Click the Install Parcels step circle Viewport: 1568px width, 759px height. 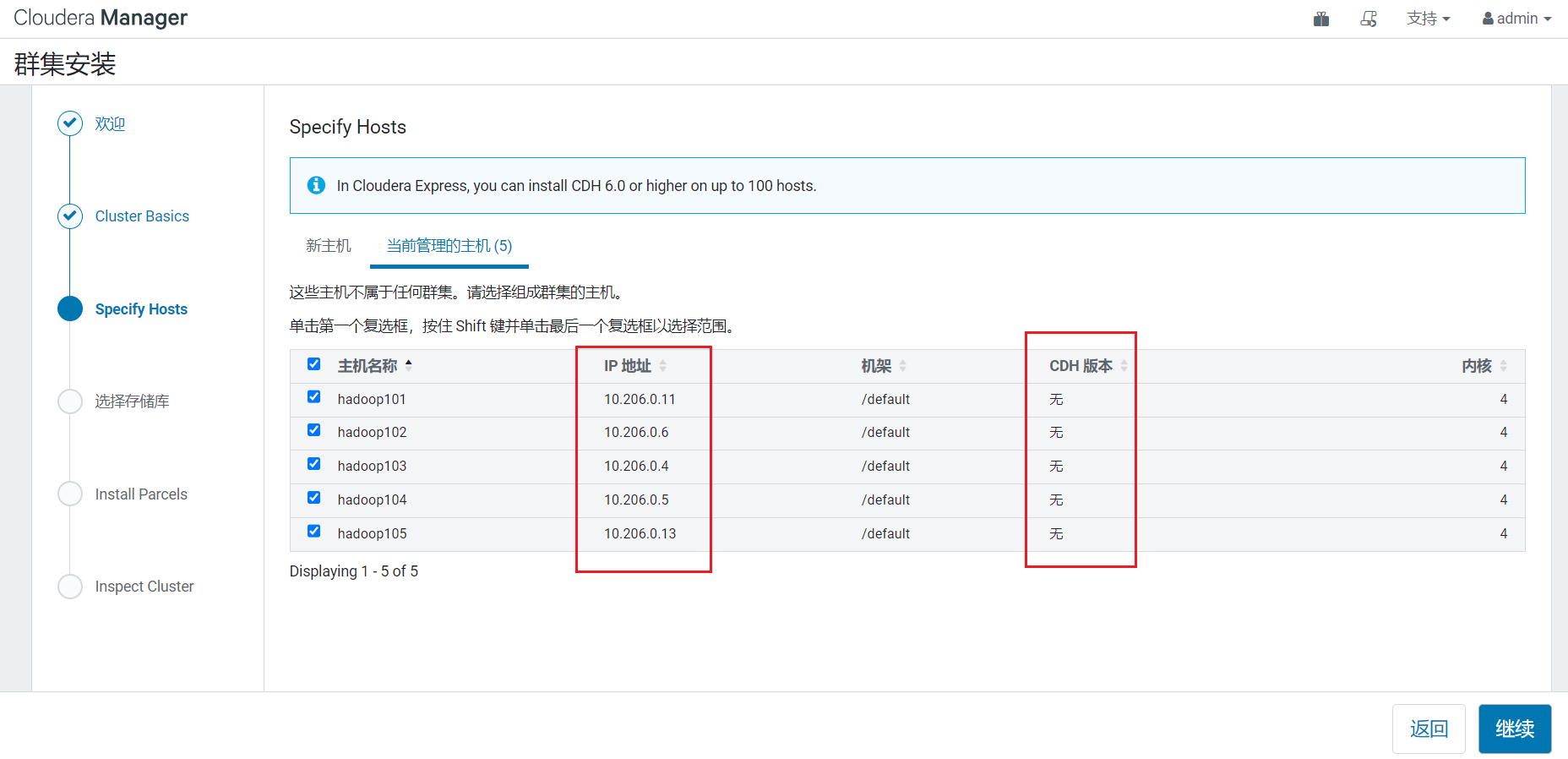point(70,494)
